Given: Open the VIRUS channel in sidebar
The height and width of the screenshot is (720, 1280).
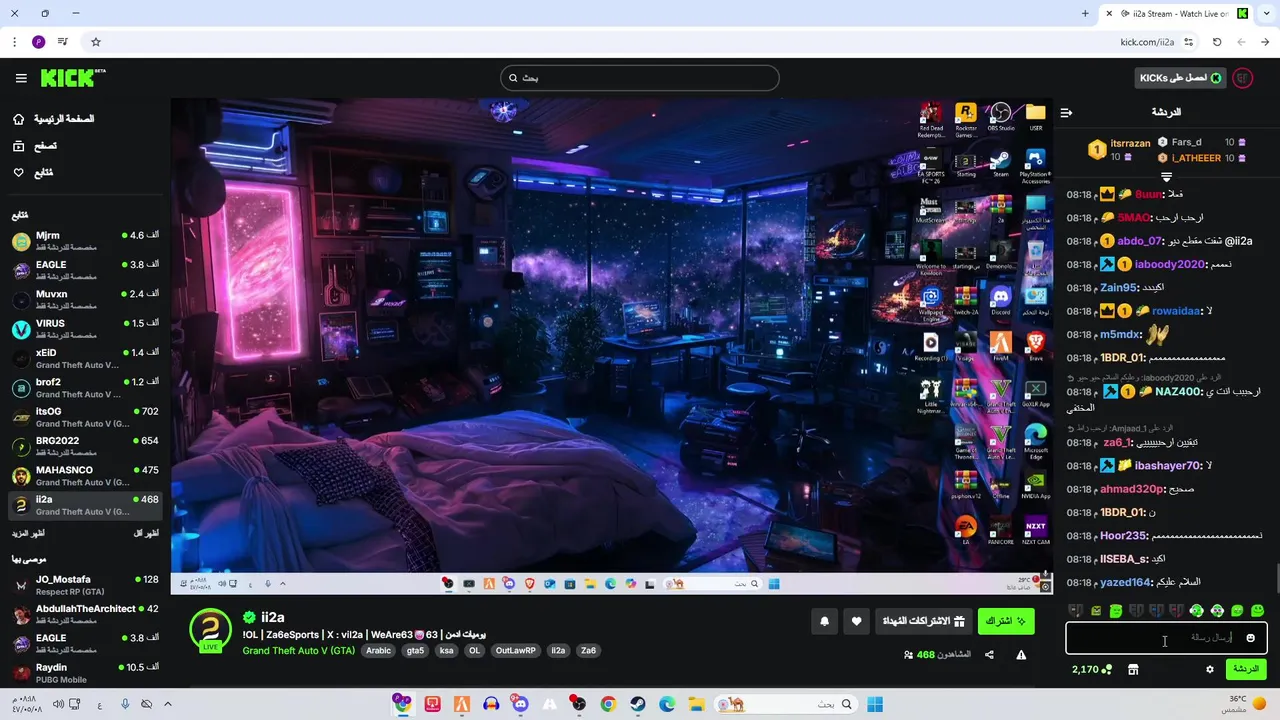Looking at the screenshot, I should (x=85, y=329).
